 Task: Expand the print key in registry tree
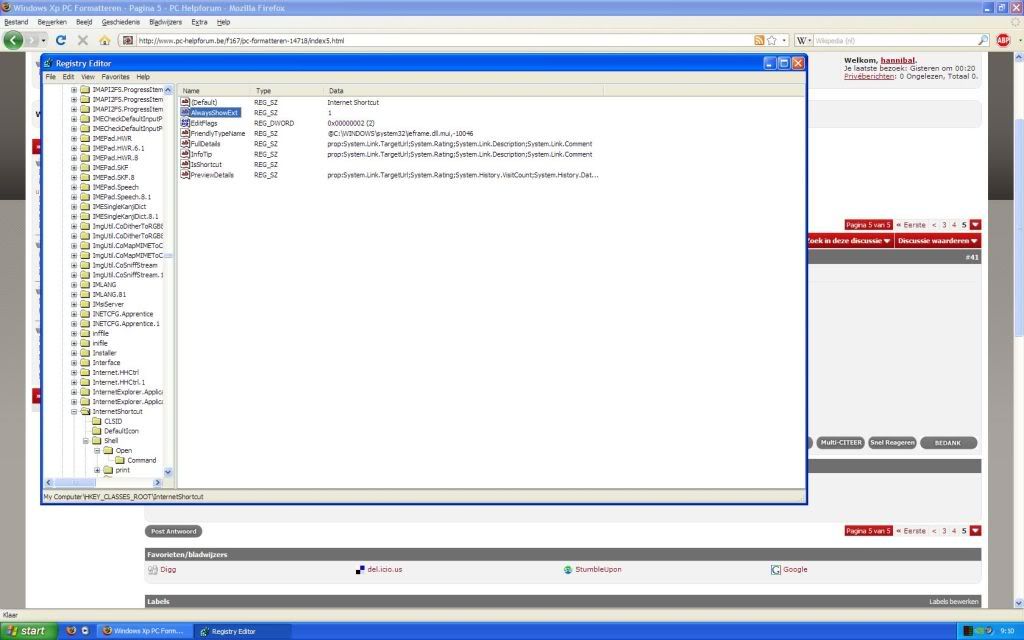point(98,470)
